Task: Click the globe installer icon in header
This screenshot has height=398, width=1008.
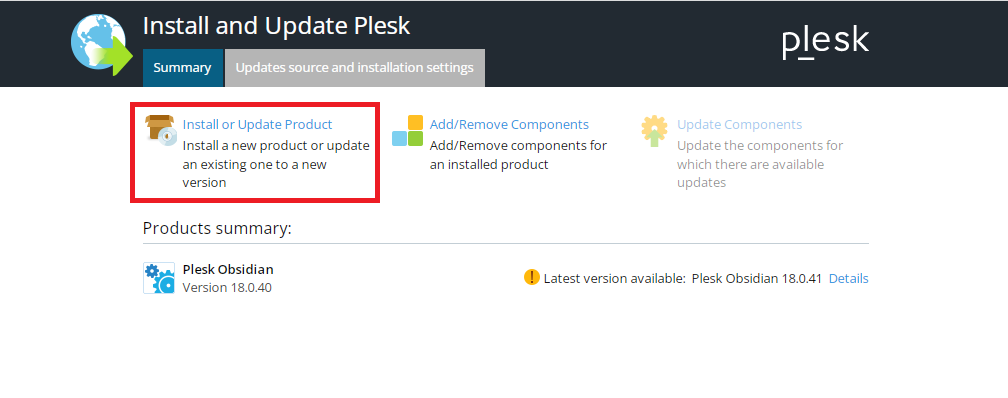Action: tap(102, 45)
